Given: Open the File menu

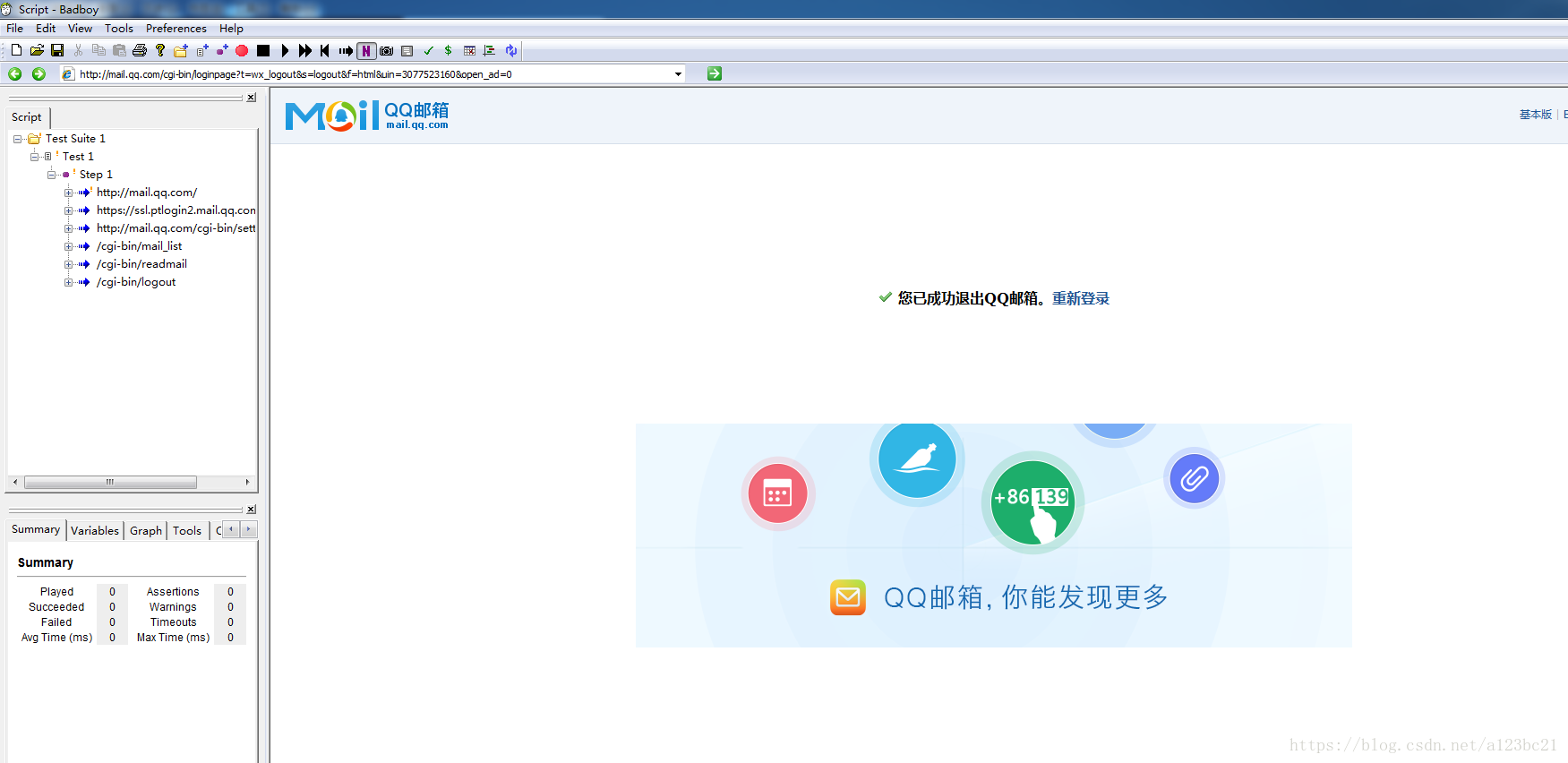Looking at the screenshot, I should tap(15, 29).
